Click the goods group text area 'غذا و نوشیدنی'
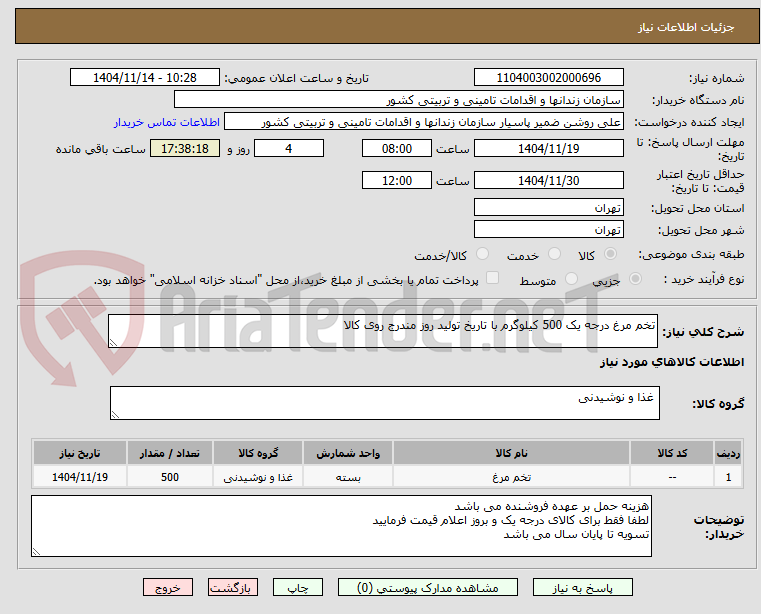The width and height of the screenshot is (761, 614). tap(385, 403)
